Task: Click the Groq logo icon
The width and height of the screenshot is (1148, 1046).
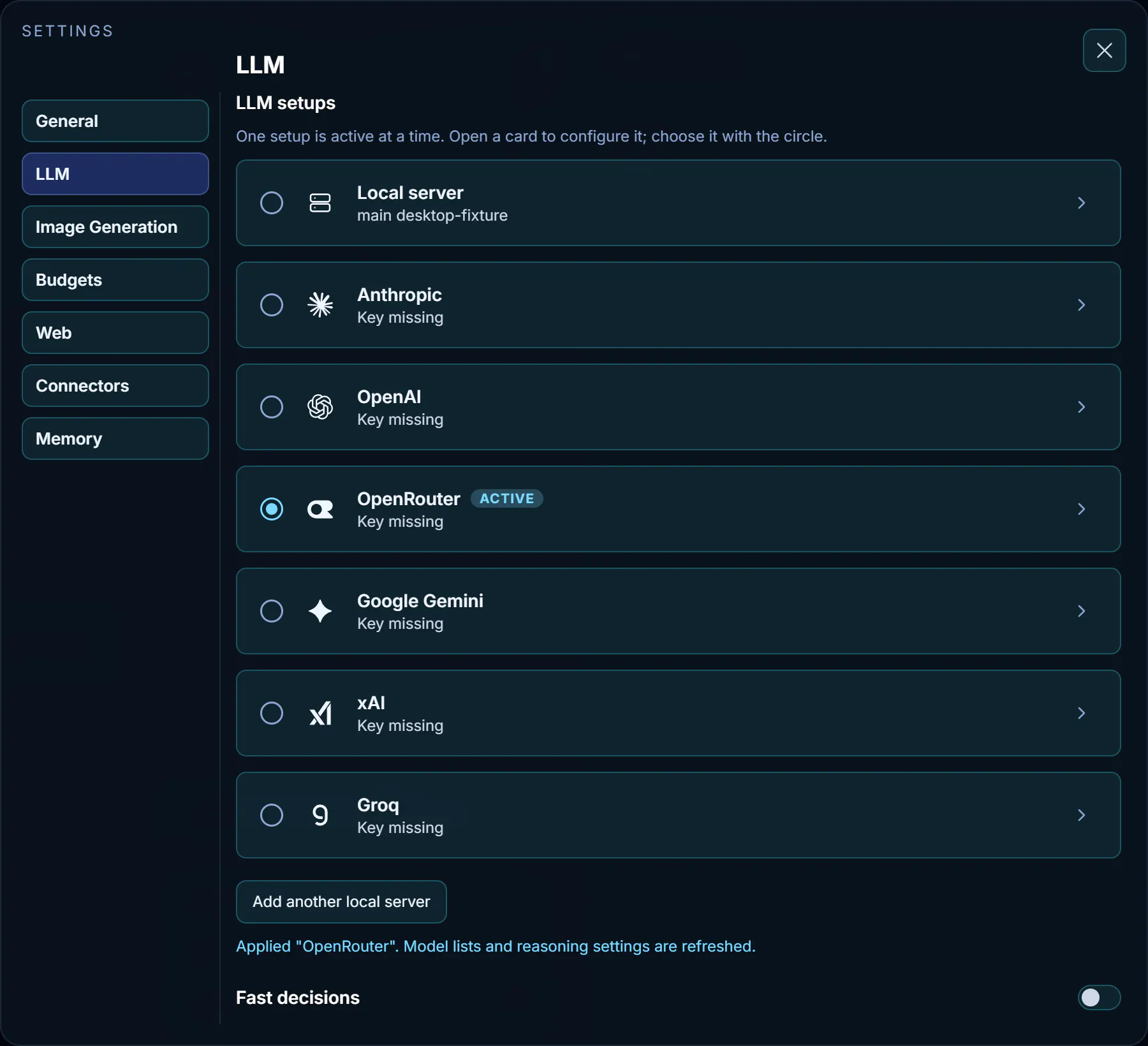Action: tap(320, 815)
